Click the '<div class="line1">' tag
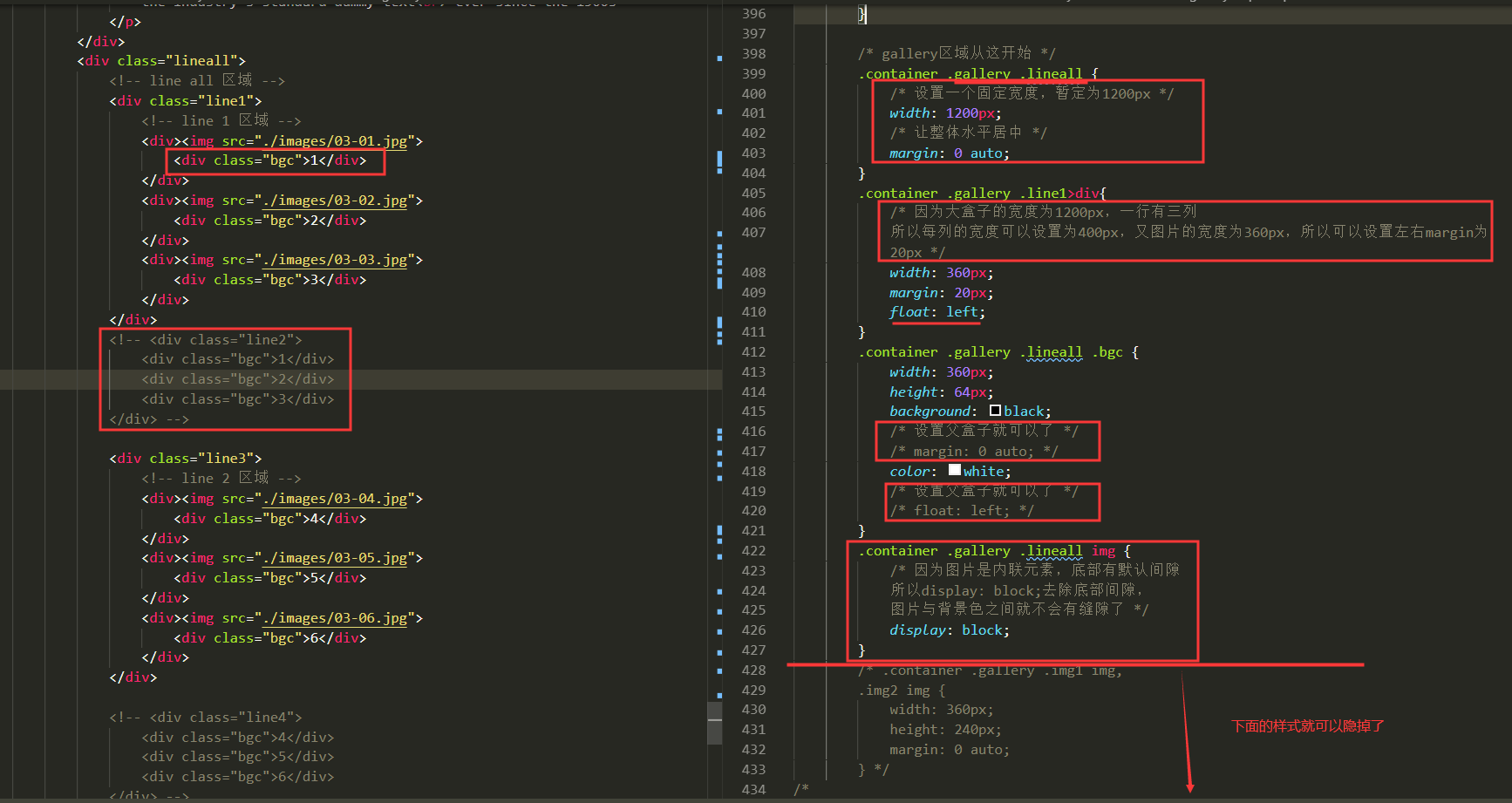 (x=186, y=101)
